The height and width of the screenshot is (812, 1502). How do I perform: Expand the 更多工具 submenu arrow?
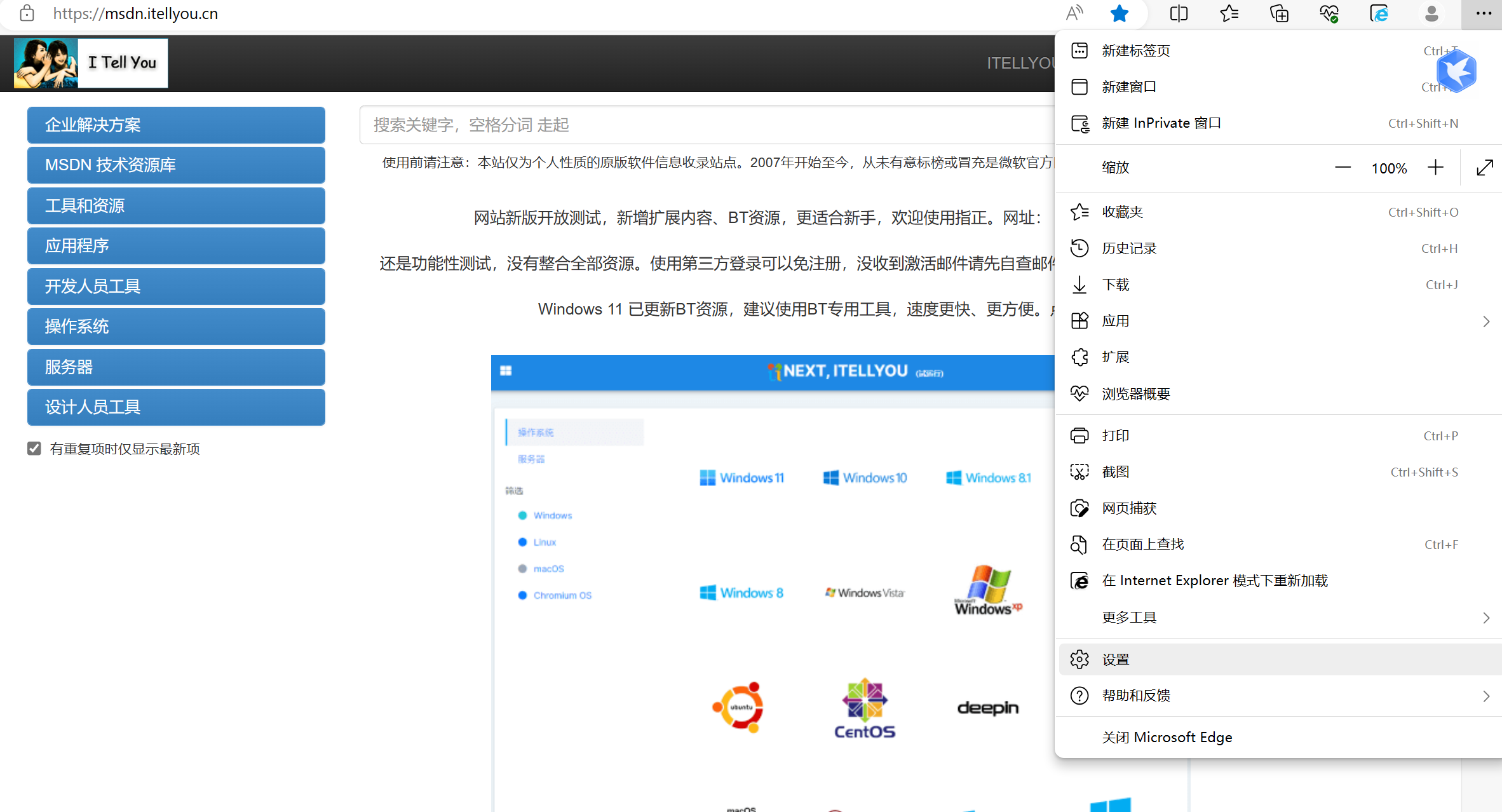[1486, 618]
